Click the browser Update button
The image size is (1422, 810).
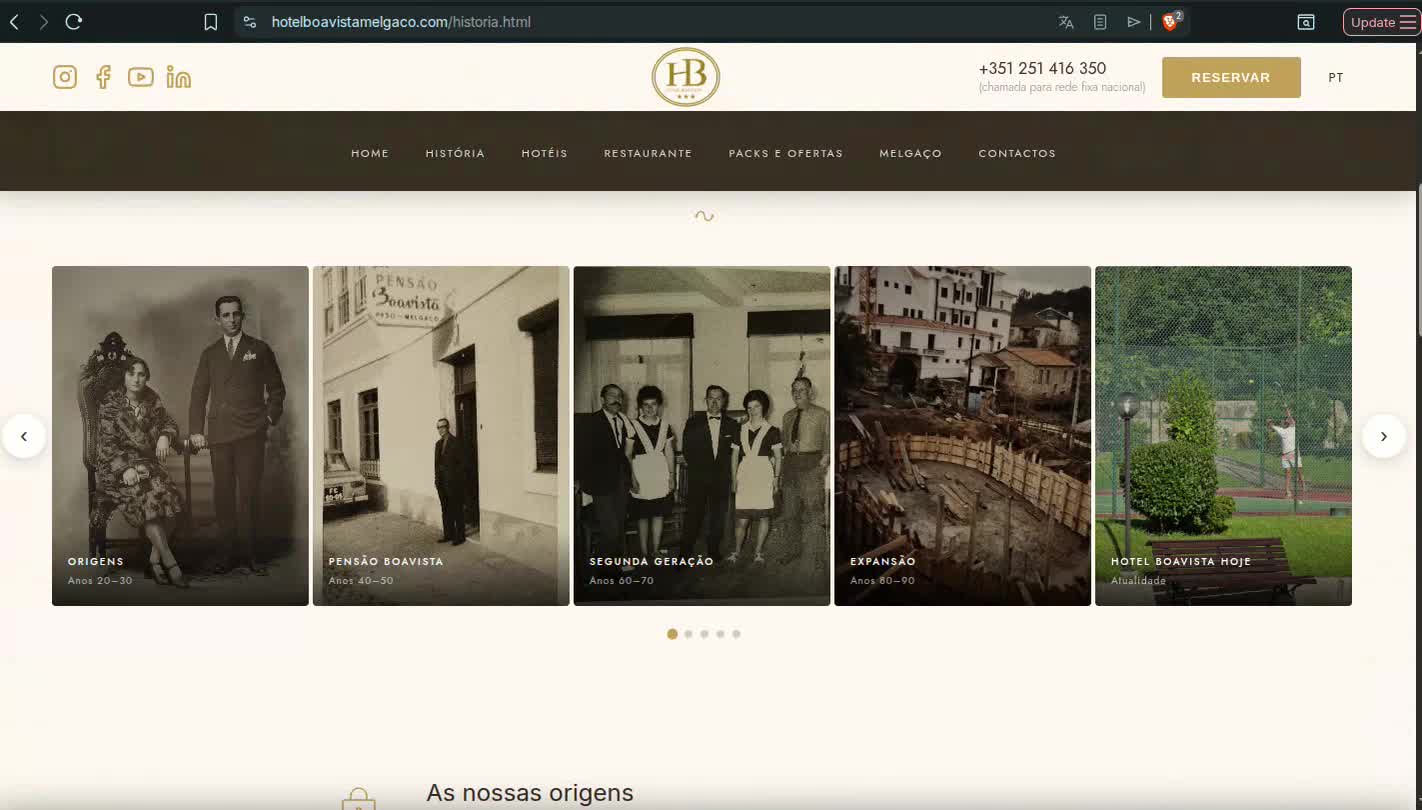pyautogui.click(x=1381, y=22)
